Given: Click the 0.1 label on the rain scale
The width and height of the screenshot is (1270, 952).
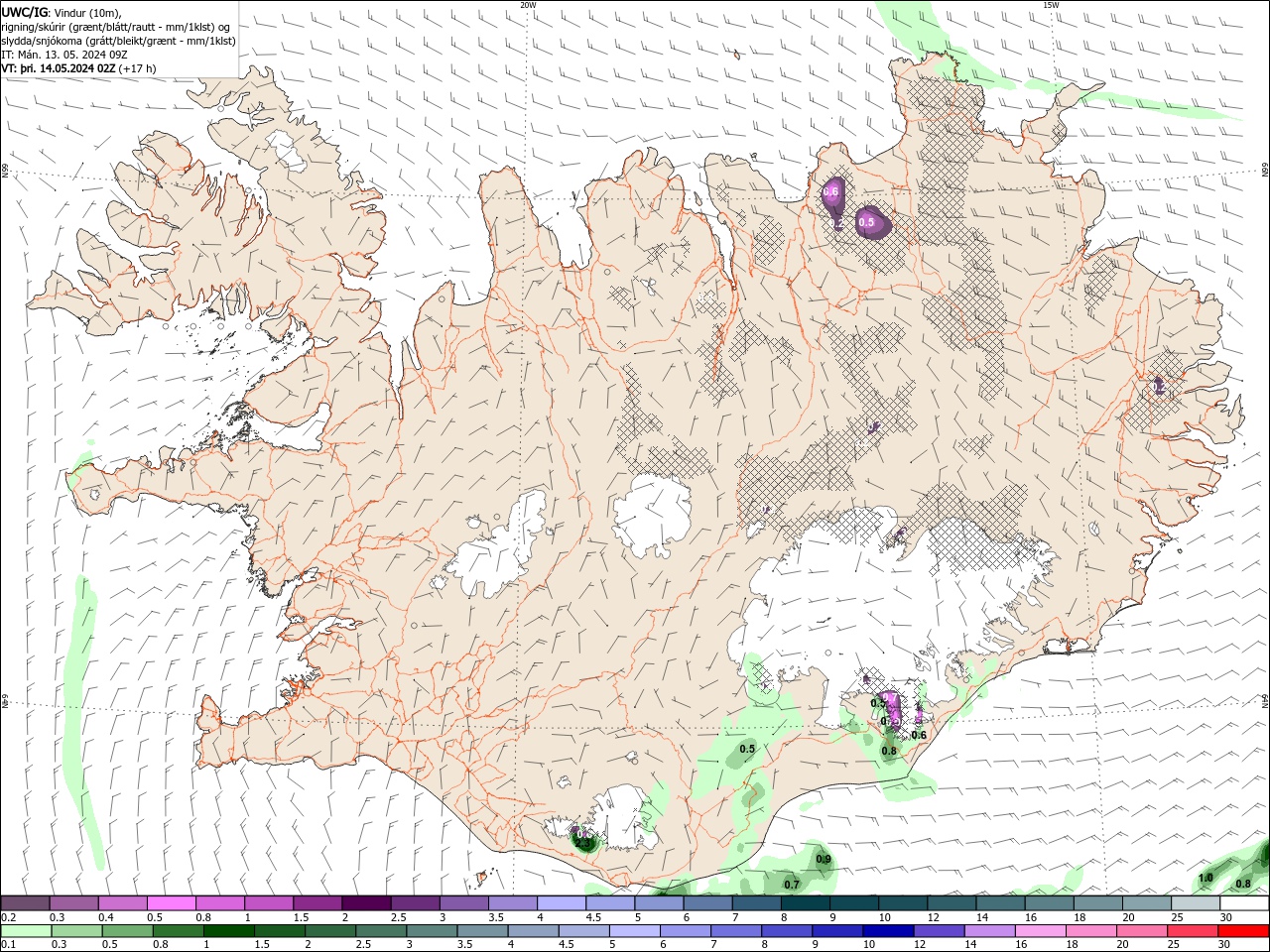Looking at the screenshot, I should (8, 944).
